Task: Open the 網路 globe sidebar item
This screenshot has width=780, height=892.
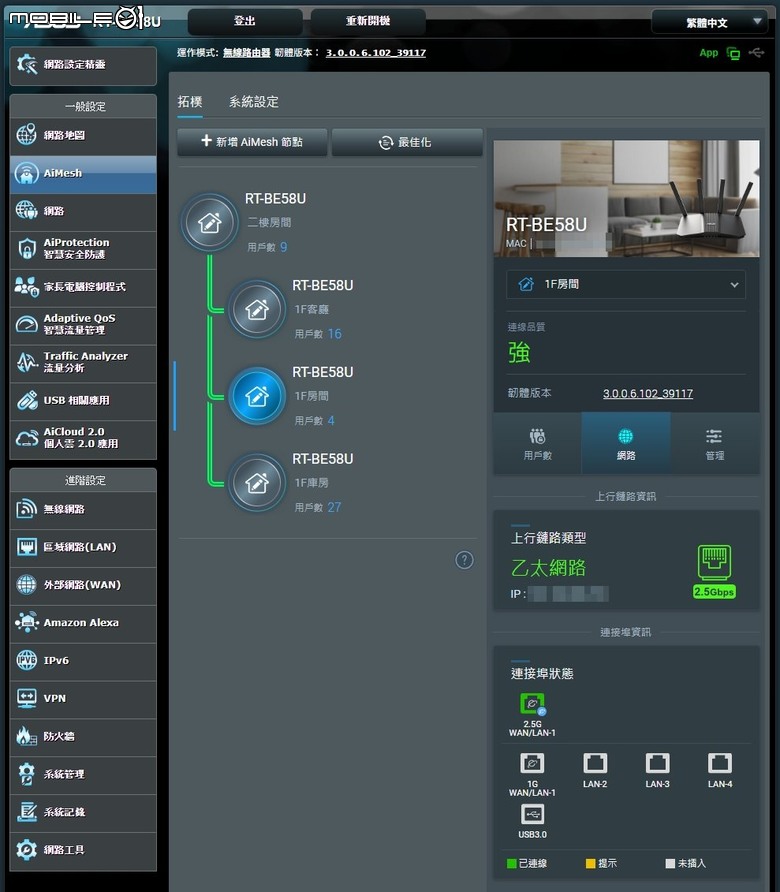Action: click(x=83, y=211)
